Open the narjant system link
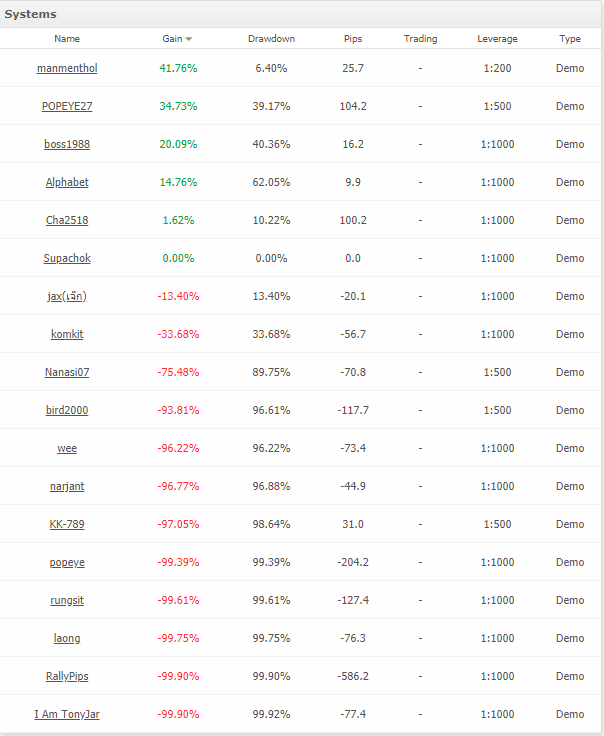The image size is (604, 736). point(67,486)
